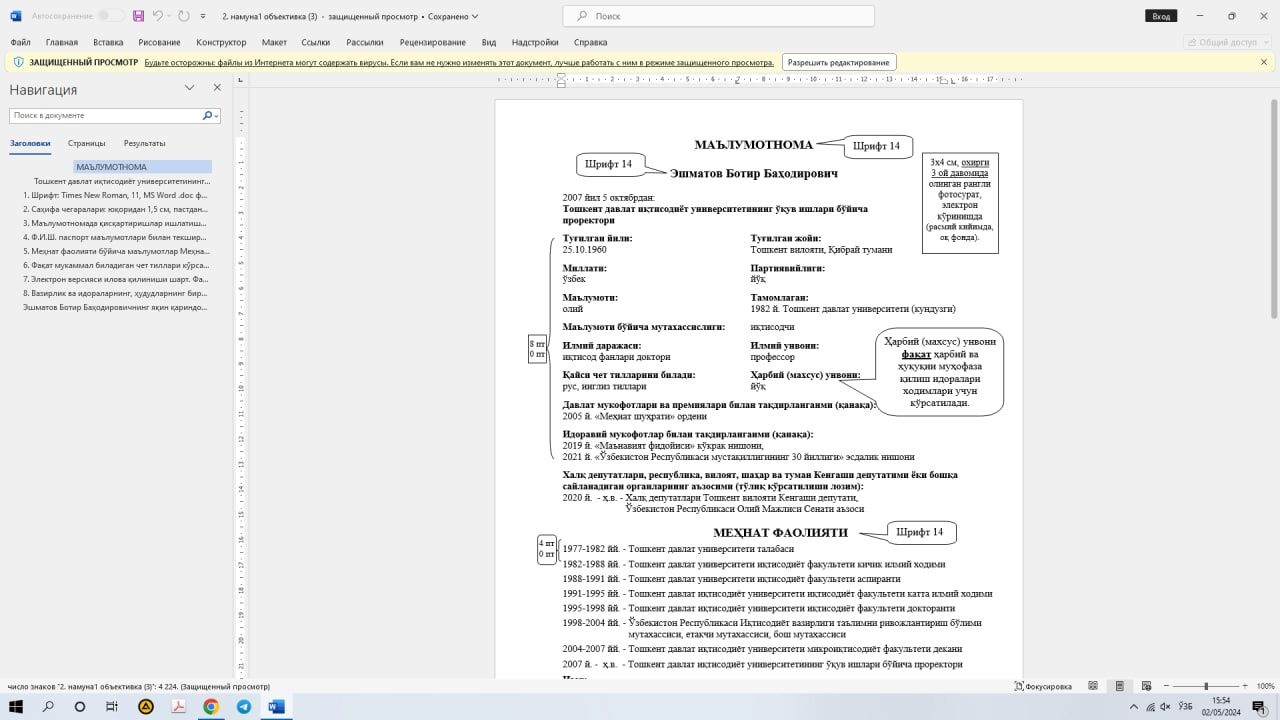Go to heading 2. Саҳифа чегаралари
1280x720 pixels.
(x=116, y=209)
